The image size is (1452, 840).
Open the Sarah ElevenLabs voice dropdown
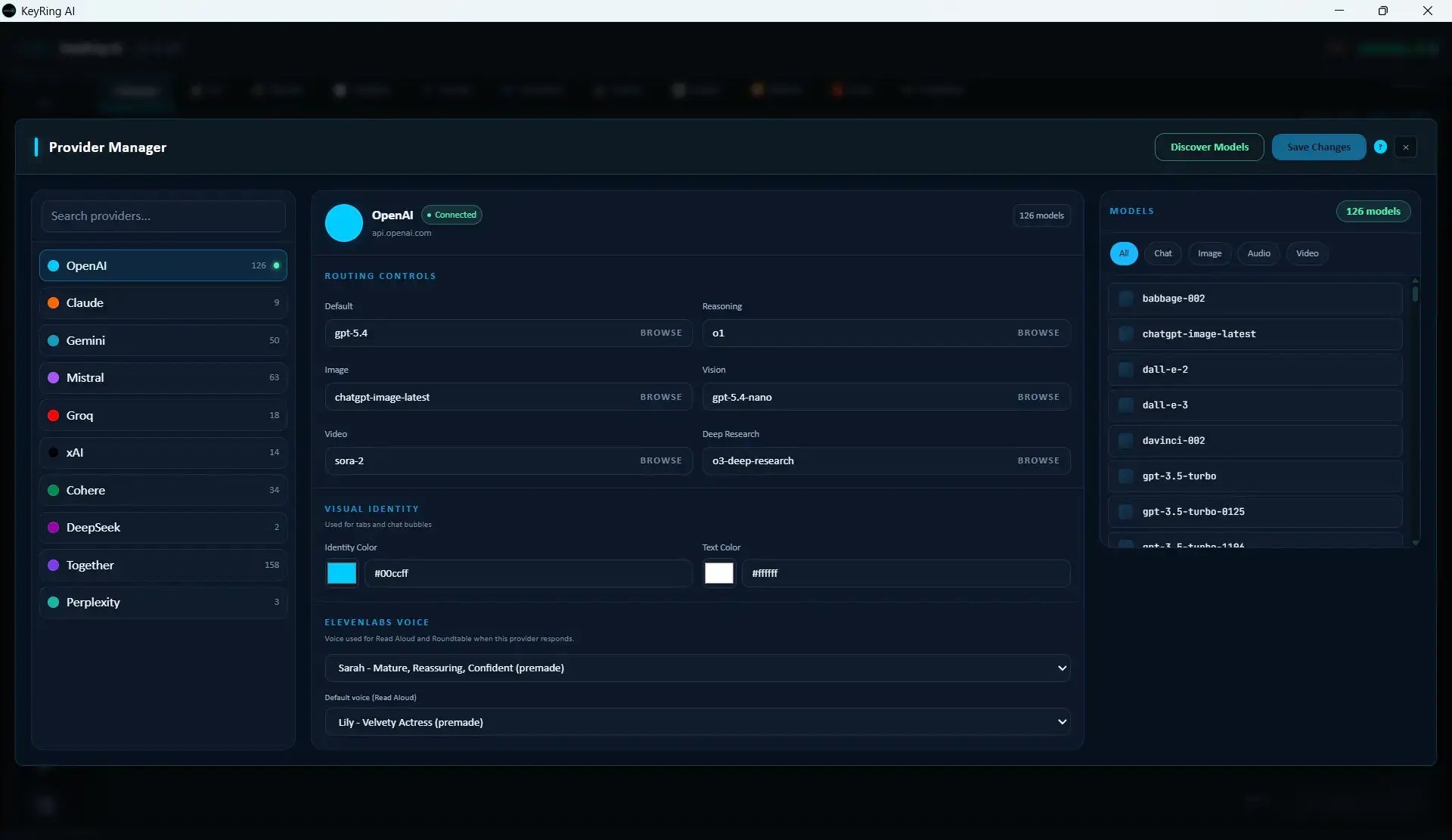pos(697,668)
